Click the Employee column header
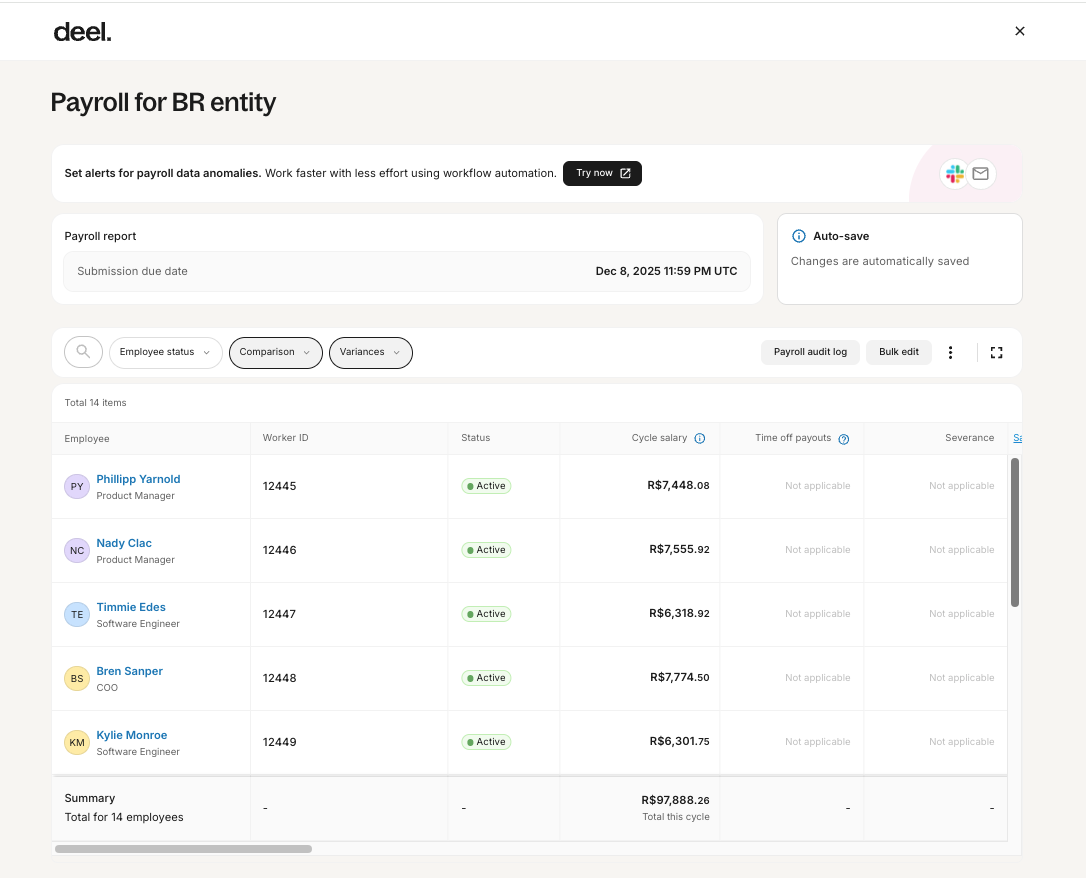This screenshot has width=1086, height=878. click(87, 439)
